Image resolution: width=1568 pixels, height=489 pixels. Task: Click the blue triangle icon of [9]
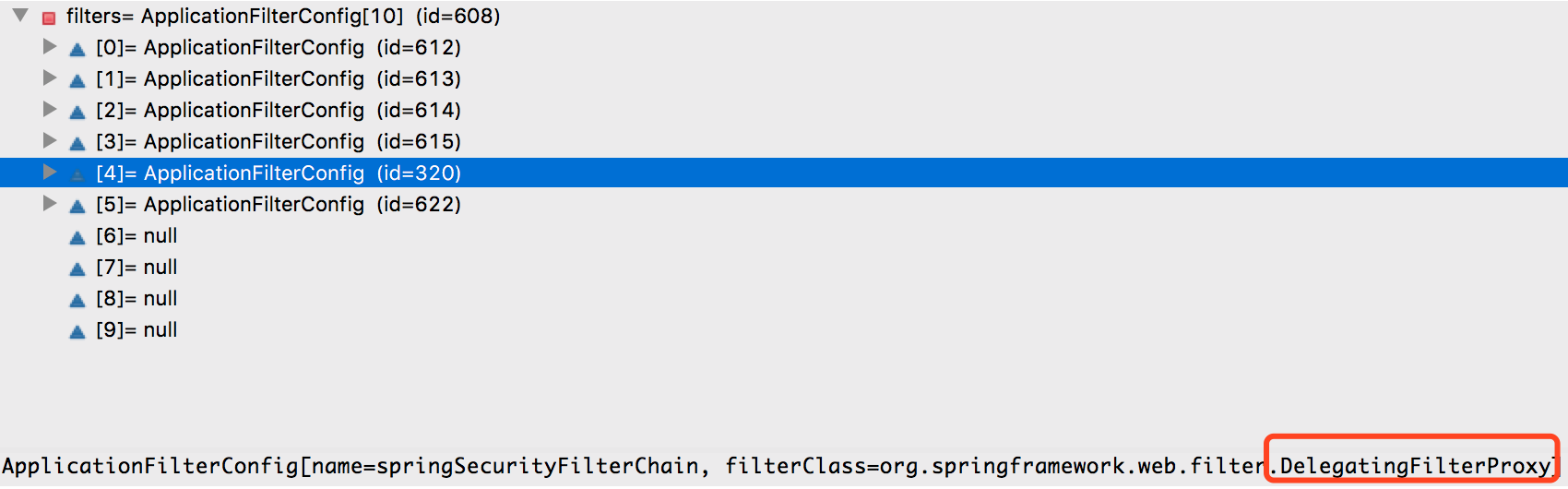(77, 331)
